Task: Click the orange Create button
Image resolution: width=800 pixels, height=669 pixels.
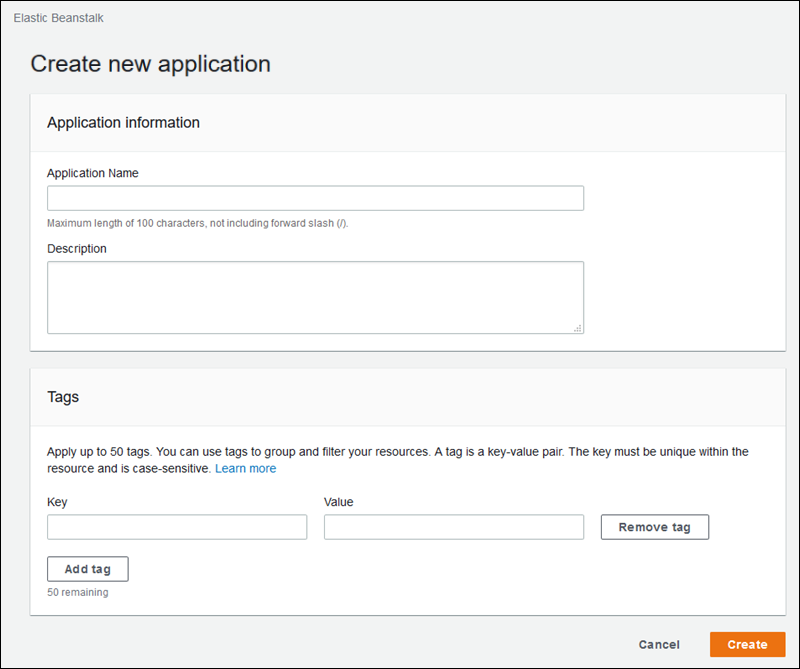Action: coord(747,645)
